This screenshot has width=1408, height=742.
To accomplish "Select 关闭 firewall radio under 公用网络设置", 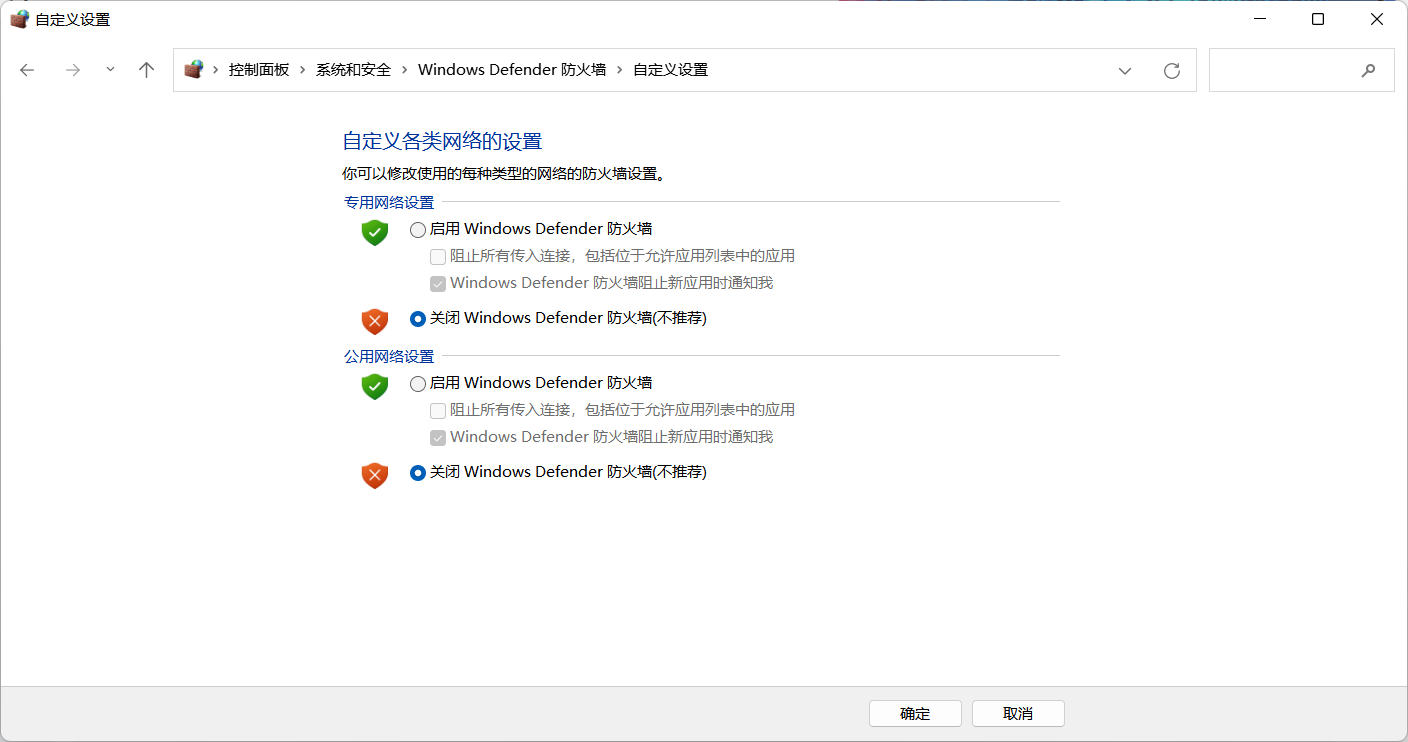I will 418,473.
